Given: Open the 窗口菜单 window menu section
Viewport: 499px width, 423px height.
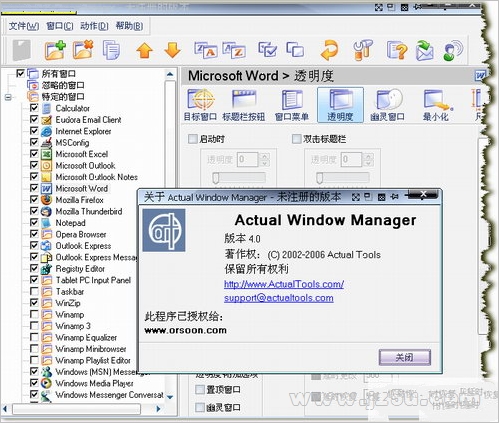Looking at the screenshot, I should pos(292,105).
